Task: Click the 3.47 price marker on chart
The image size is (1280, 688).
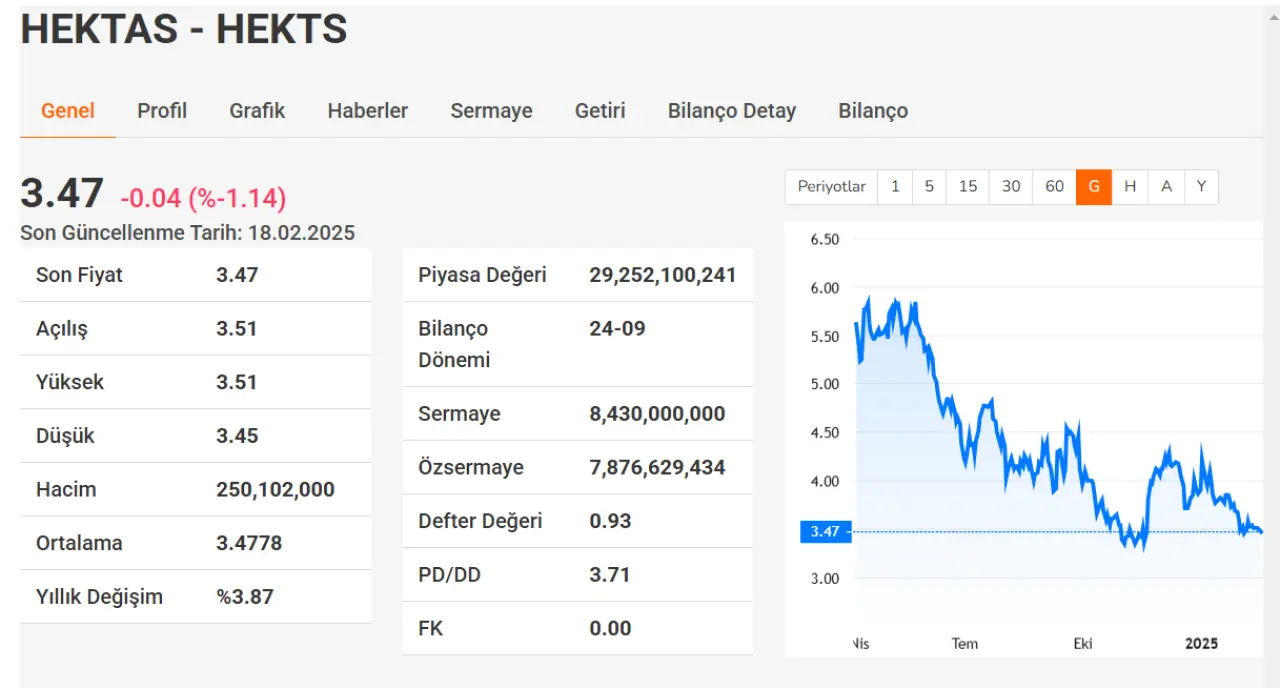Action: coord(825,532)
